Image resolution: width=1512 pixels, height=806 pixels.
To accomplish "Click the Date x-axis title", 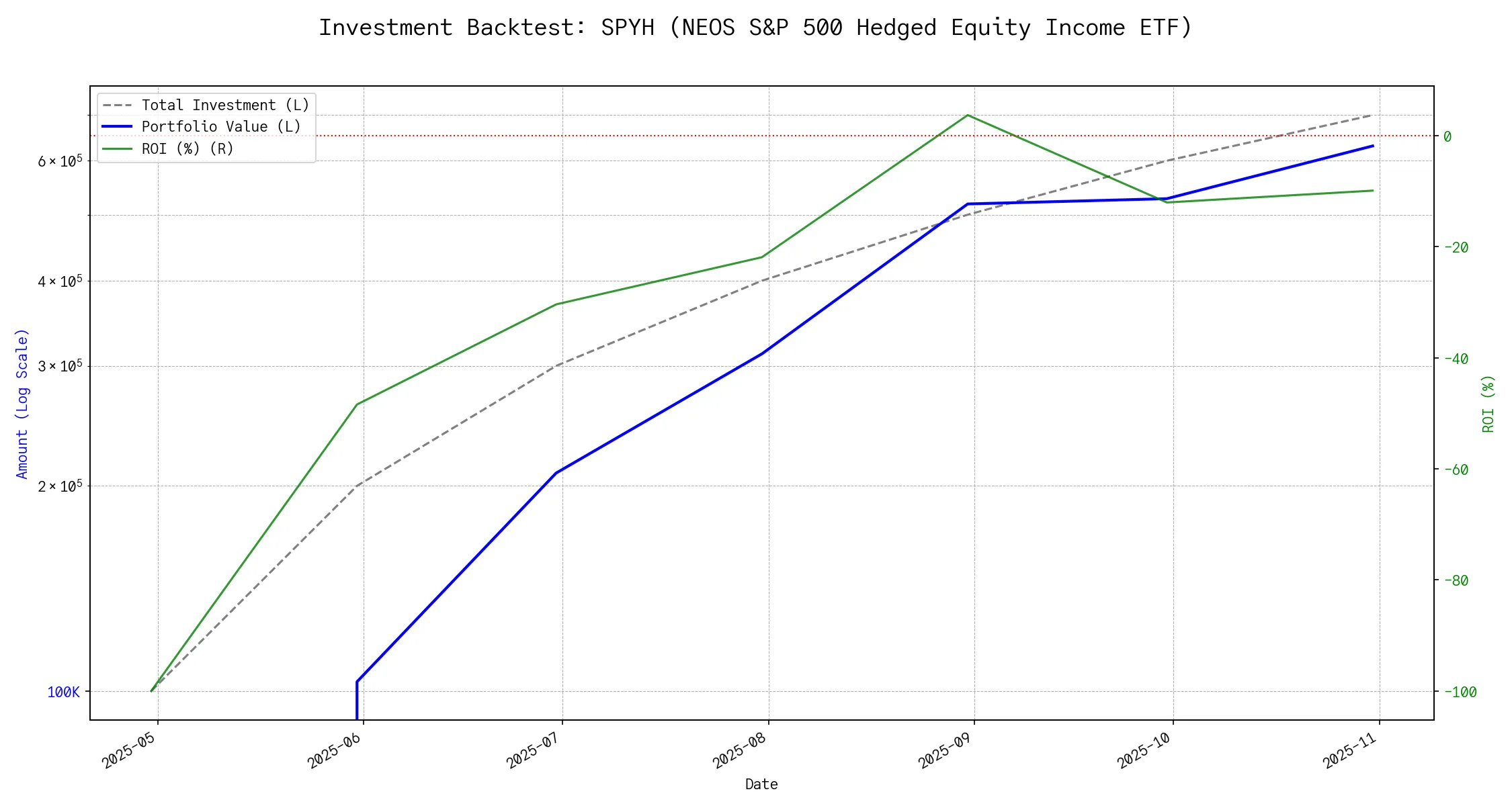I will (761, 784).
